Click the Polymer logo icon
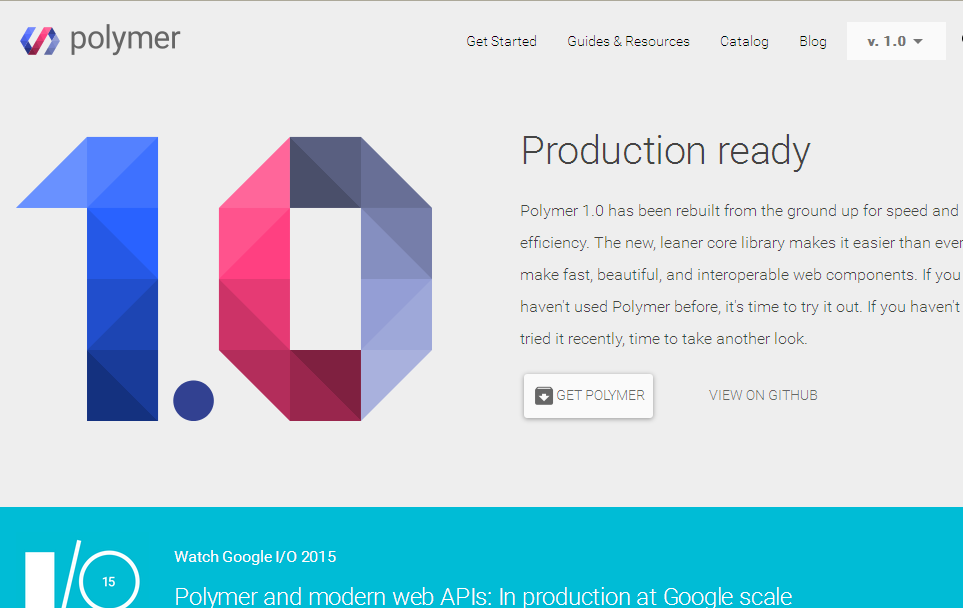963x608 pixels. pyautogui.click(x=40, y=41)
